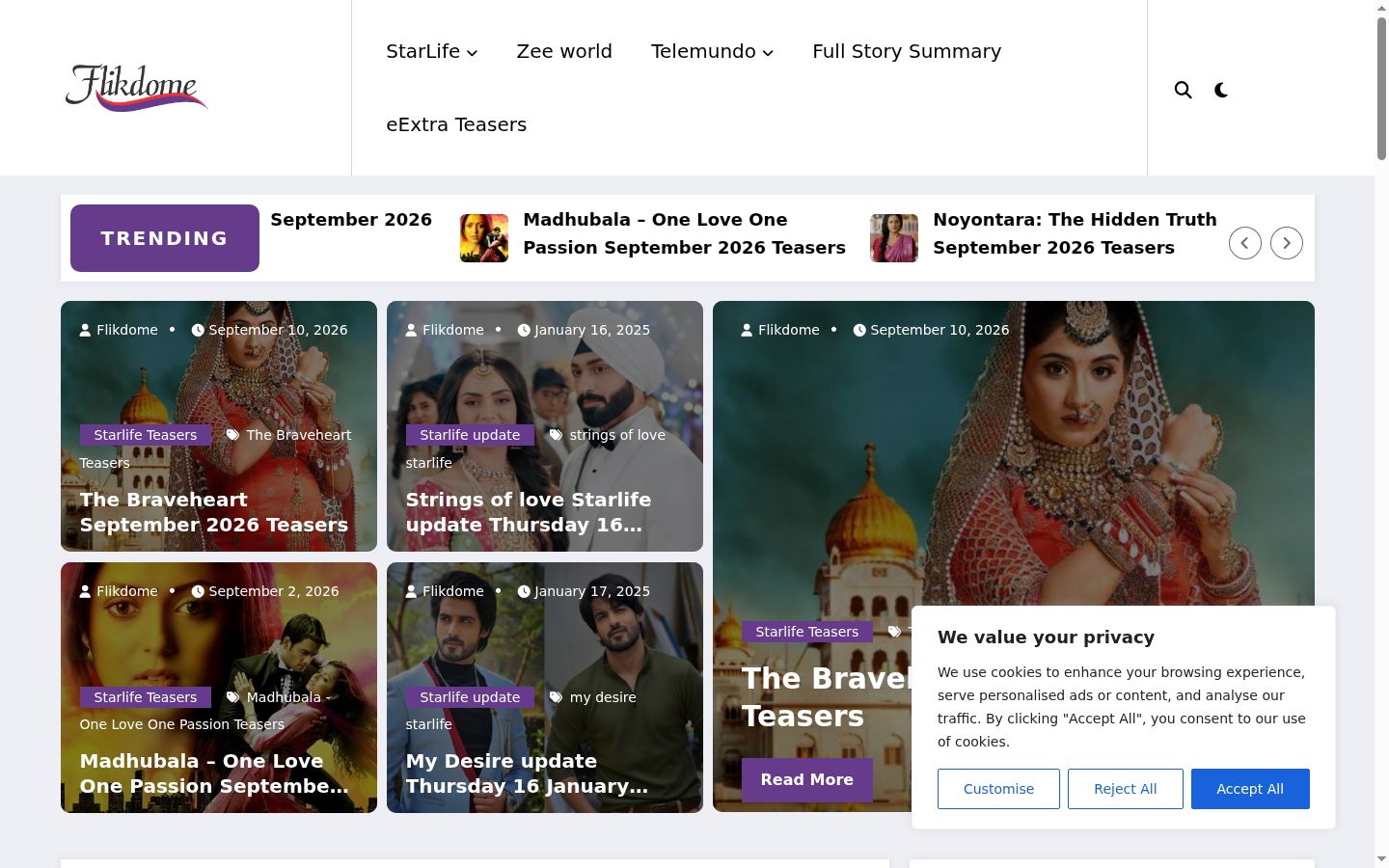Open The Braveheart September 2026 Teasers title

pos(214,512)
